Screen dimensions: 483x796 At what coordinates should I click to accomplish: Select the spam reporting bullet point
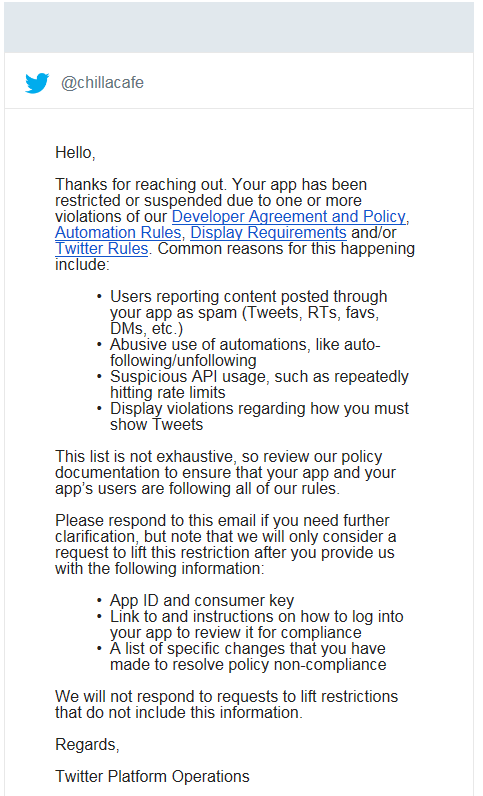click(x=248, y=312)
